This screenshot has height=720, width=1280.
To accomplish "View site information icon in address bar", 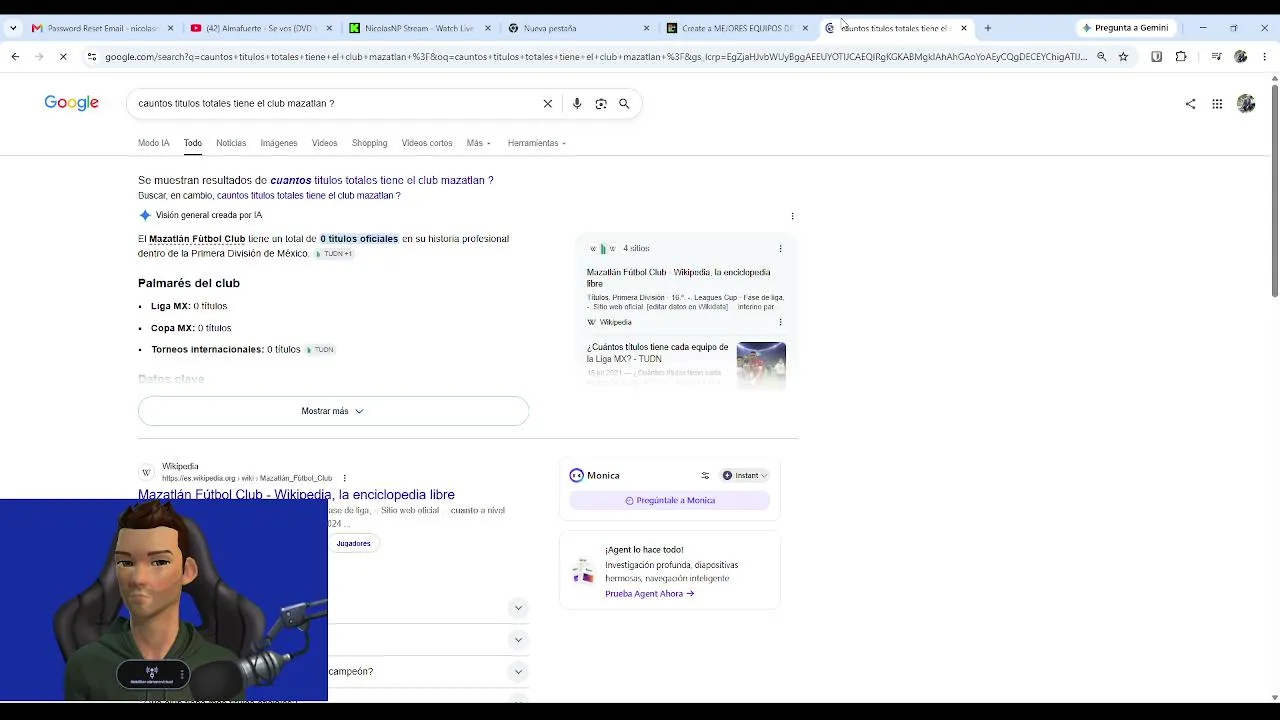I will pyautogui.click(x=92, y=57).
